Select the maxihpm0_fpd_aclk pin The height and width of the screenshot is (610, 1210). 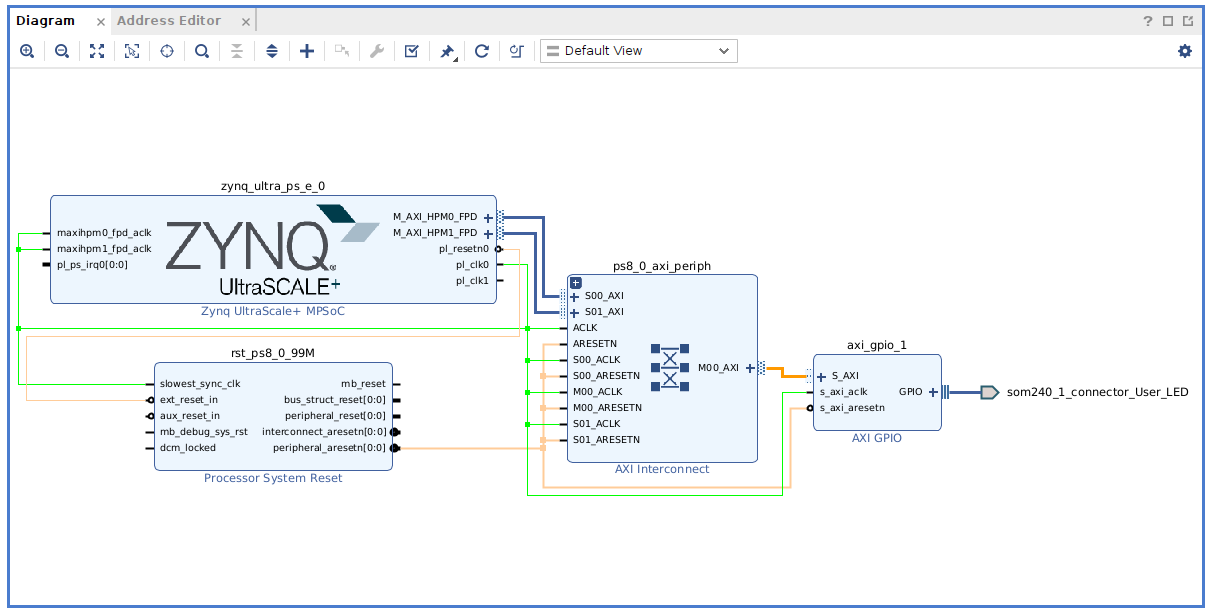tap(104, 233)
